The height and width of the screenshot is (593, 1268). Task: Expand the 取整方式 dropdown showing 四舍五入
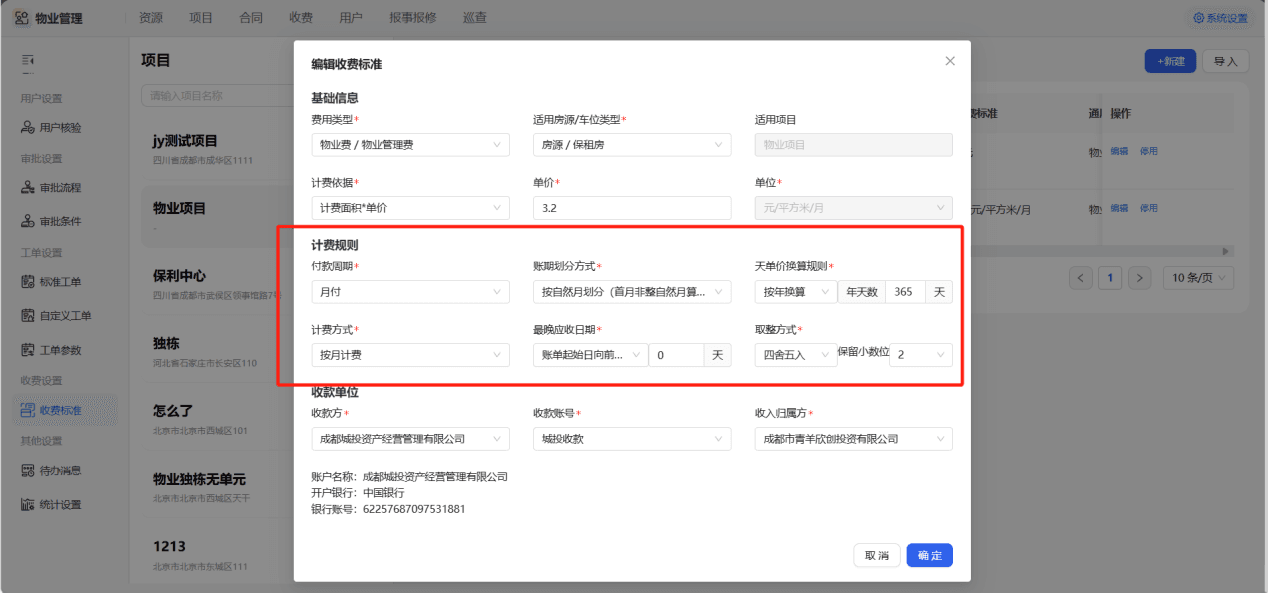pyautogui.click(x=795, y=355)
